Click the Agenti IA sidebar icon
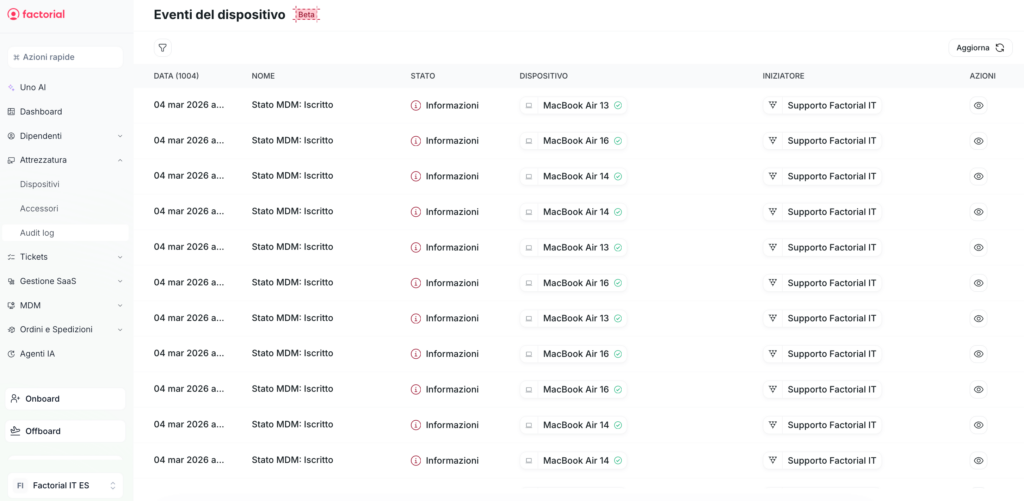This screenshot has width=1024, height=501. pyautogui.click(x=11, y=354)
